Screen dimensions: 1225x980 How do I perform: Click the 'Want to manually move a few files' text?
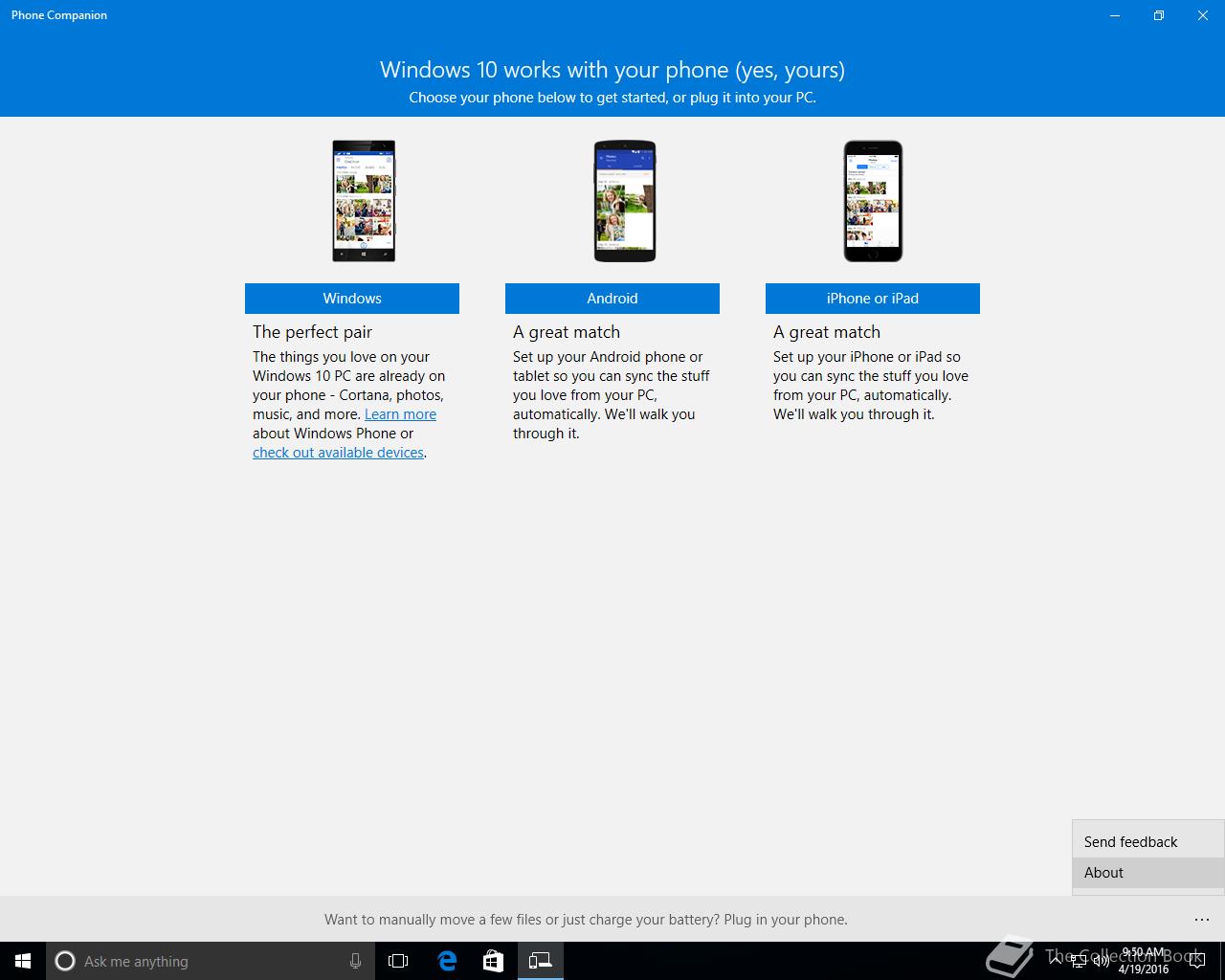pyautogui.click(x=586, y=920)
